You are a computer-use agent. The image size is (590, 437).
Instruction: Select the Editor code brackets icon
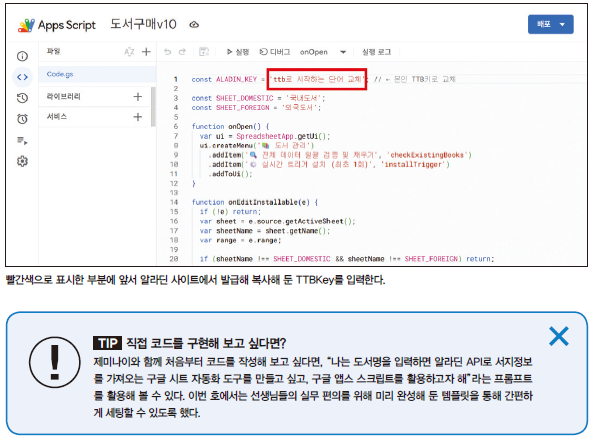(x=22, y=77)
